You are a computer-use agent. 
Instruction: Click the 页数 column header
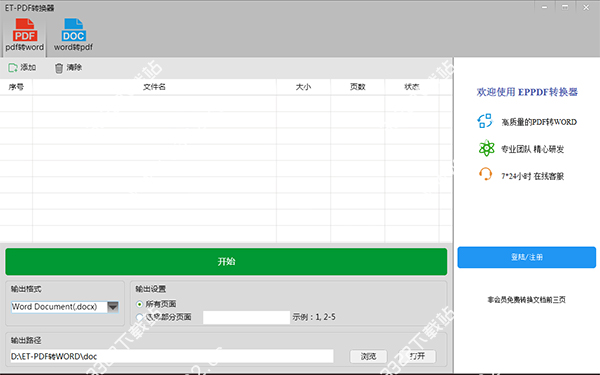click(x=357, y=87)
